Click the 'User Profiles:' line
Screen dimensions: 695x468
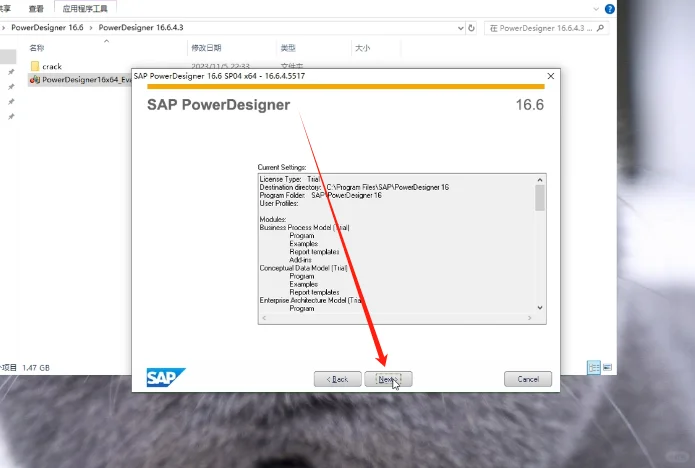279,203
